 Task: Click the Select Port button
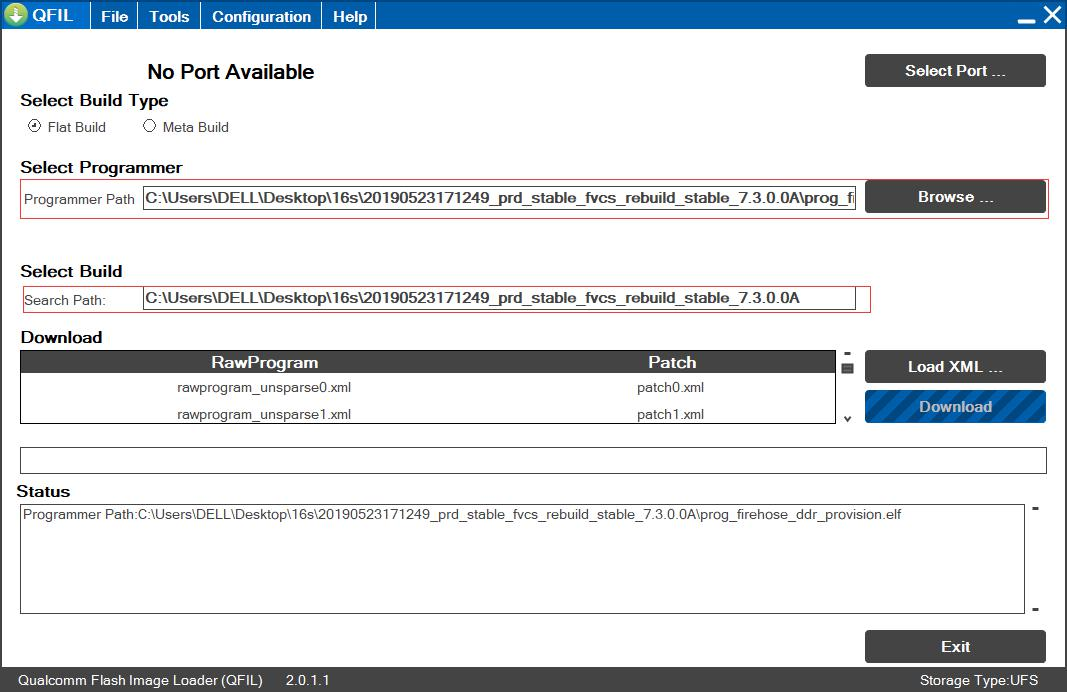[955, 71]
